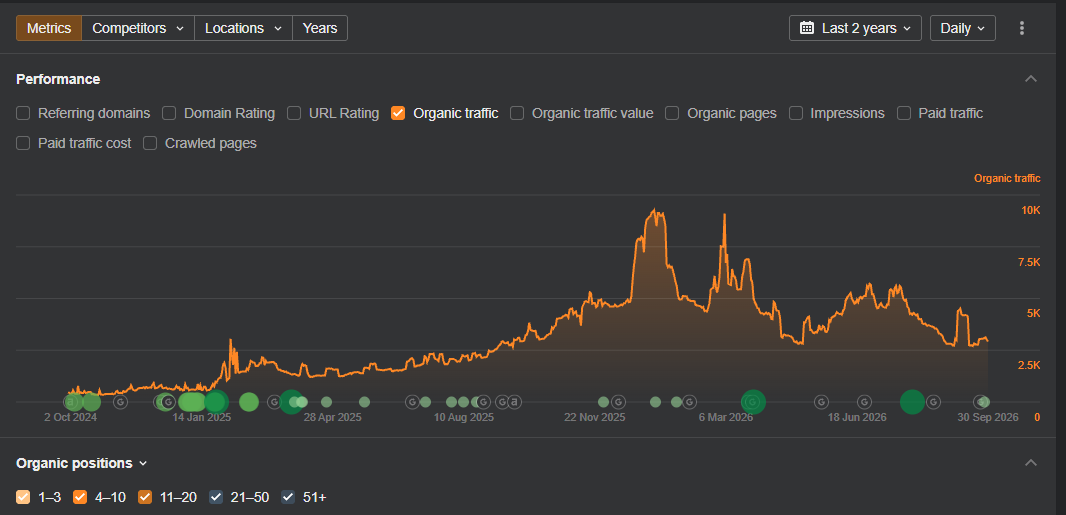Switch to the Years tab
This screenshot has width=1066, height=515.
(320, 28)
